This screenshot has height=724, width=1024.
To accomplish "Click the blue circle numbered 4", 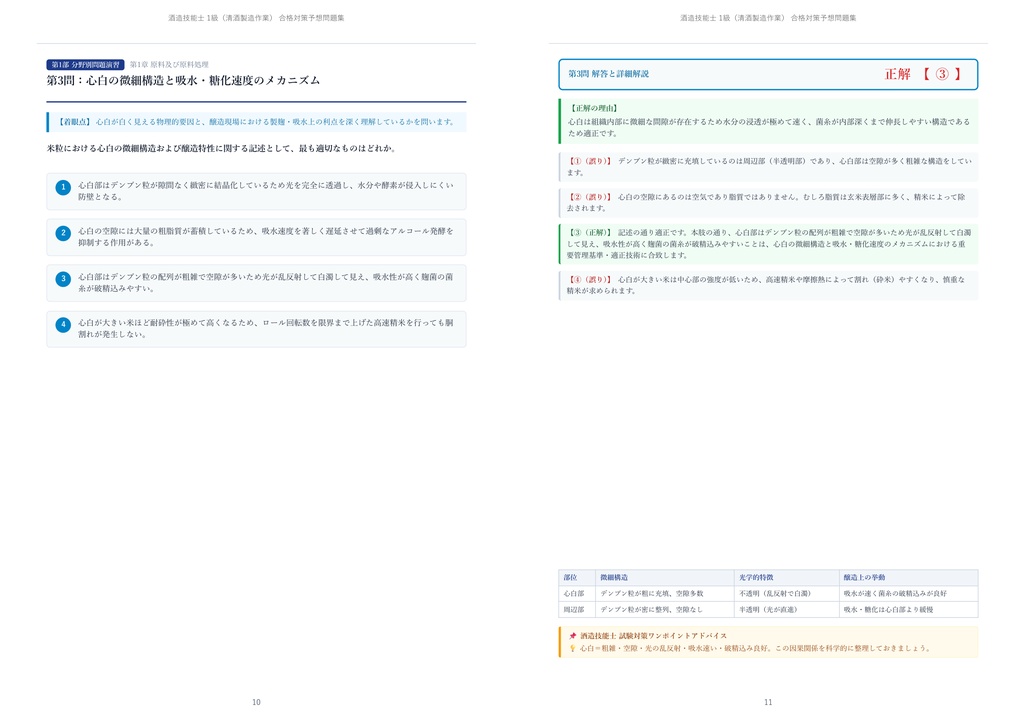I will (x=63, y=325).
